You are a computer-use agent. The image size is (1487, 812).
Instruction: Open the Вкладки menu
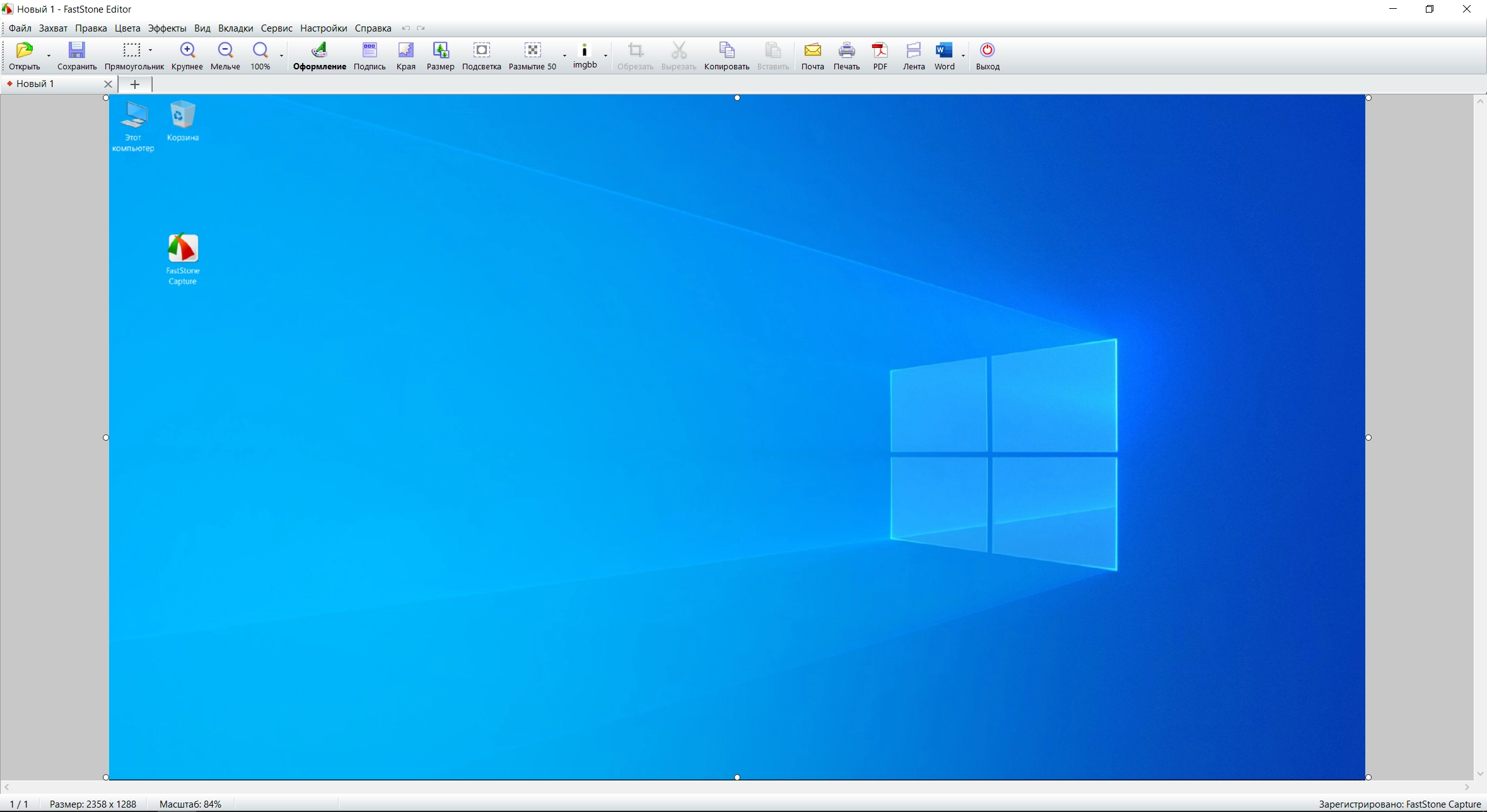point(236,28)
